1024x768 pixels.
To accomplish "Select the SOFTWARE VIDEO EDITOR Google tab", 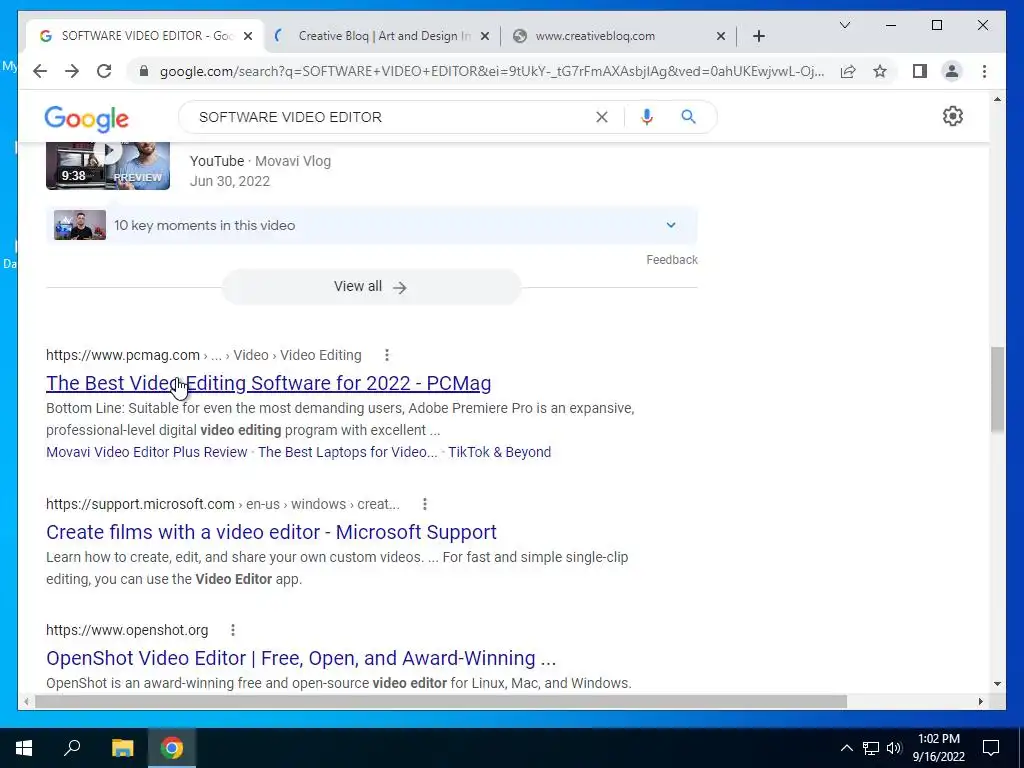I will coord(145,36).
